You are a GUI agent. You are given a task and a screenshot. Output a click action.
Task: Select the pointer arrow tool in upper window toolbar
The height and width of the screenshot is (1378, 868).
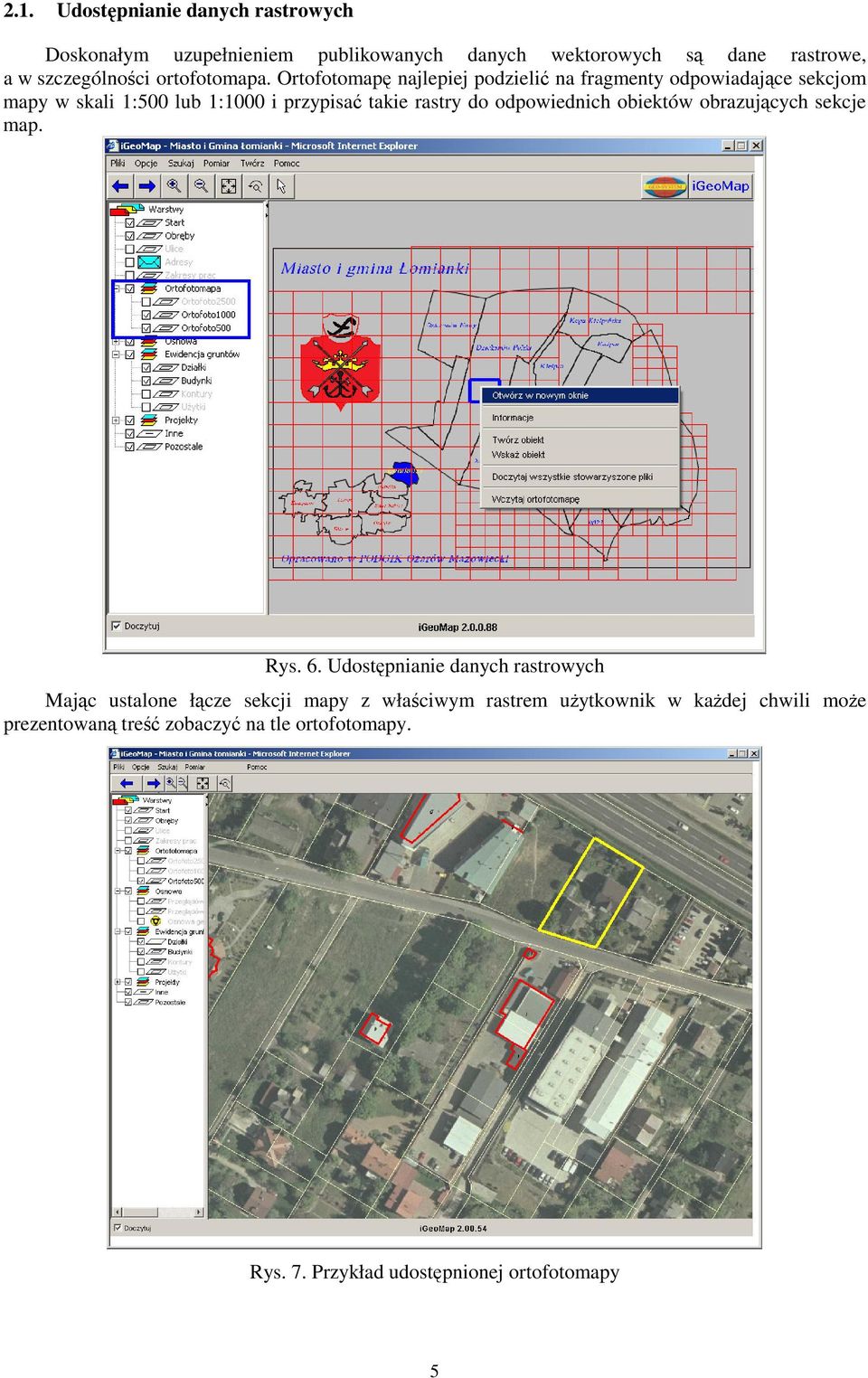point(281,186)
